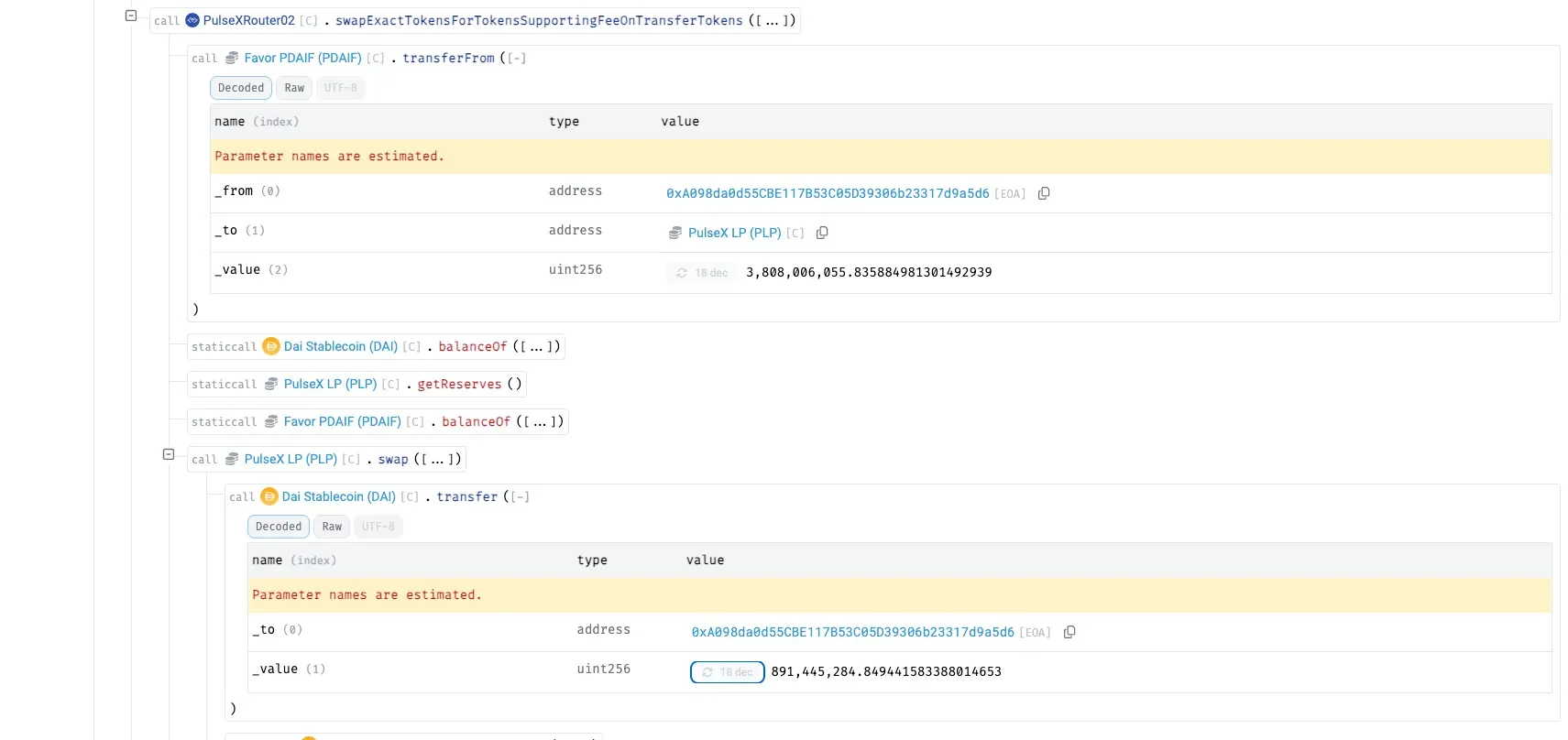Open Dai Stablecoin link in balanceOf staticcall
Viewport: 1568px width, 740px height.
click(x=341, y=346)
